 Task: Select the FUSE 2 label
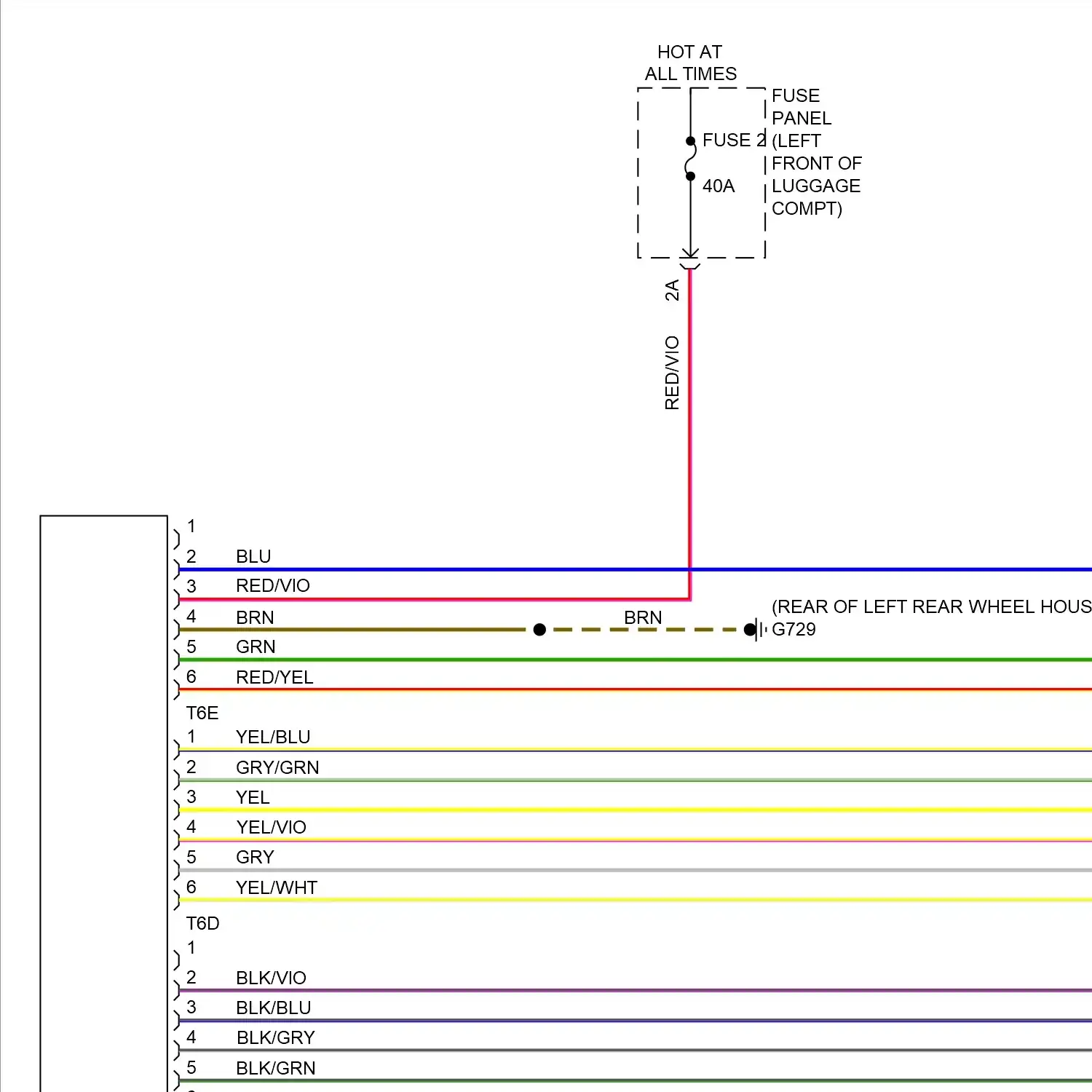point(734,140)
